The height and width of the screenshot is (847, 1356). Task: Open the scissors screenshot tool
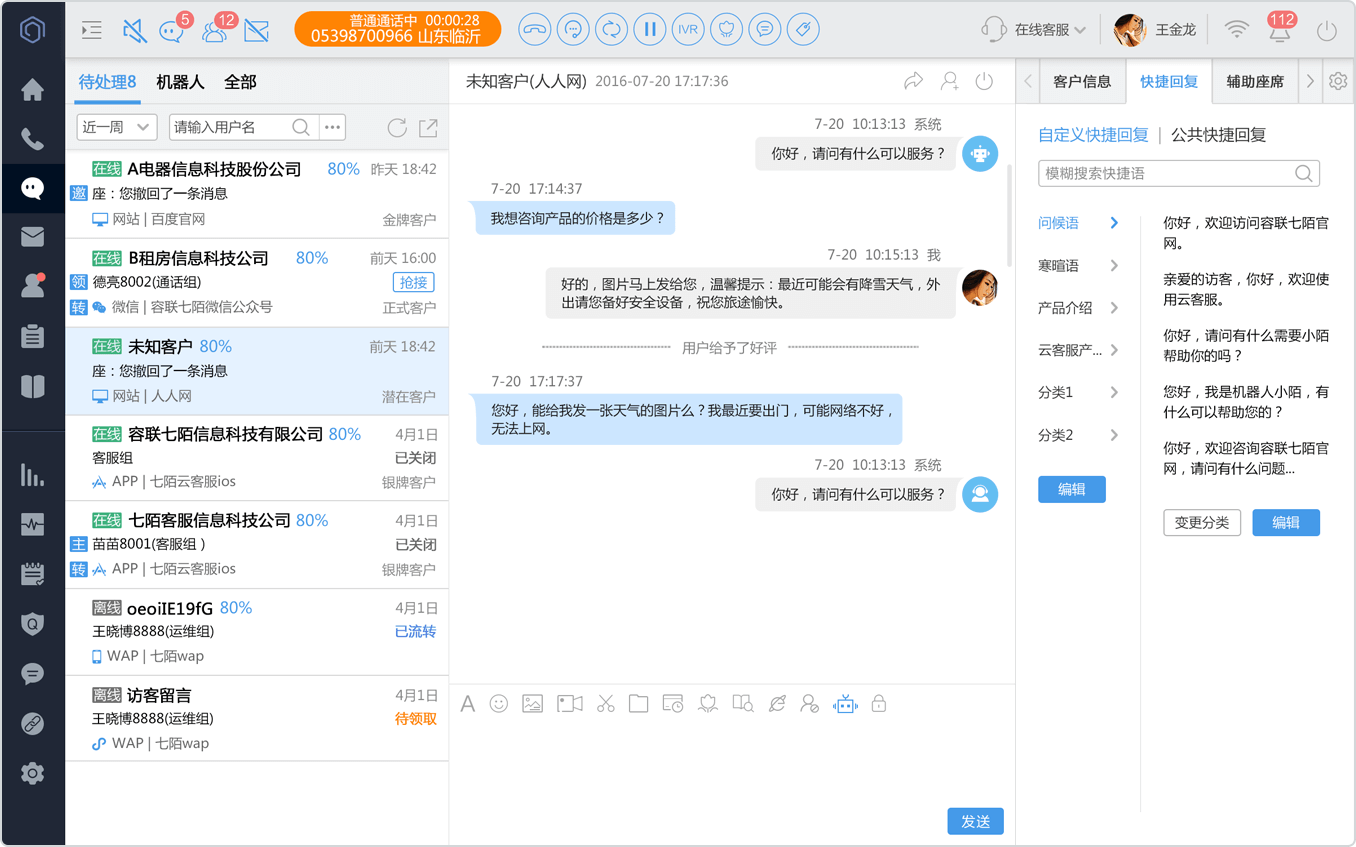[x=605, y=704]
